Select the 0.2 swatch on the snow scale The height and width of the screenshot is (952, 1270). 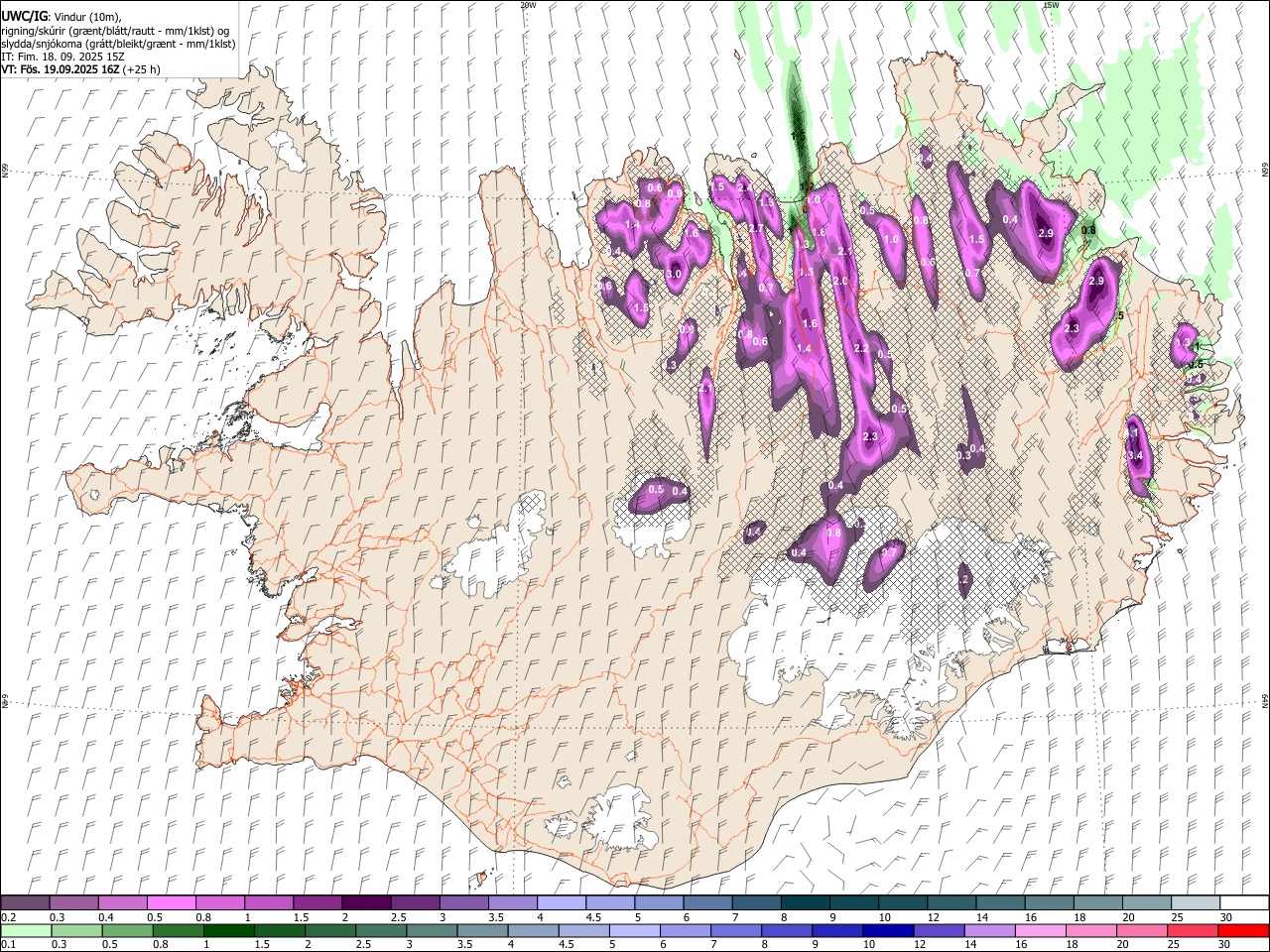click(25, 903)
